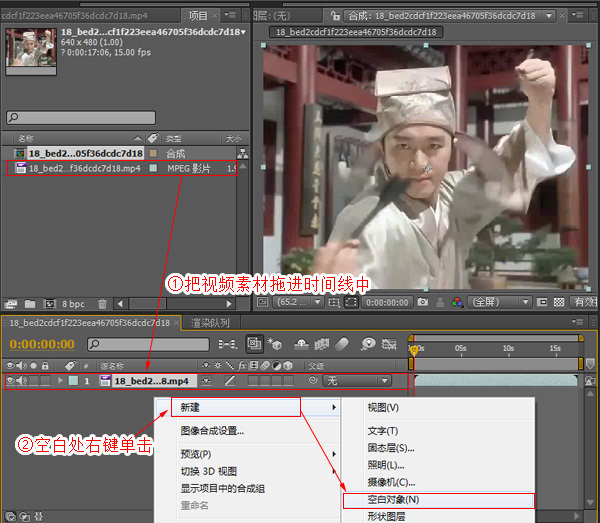Enable solo for layer 1
Viewport: 600px width, 523px height.
[34, 381]
